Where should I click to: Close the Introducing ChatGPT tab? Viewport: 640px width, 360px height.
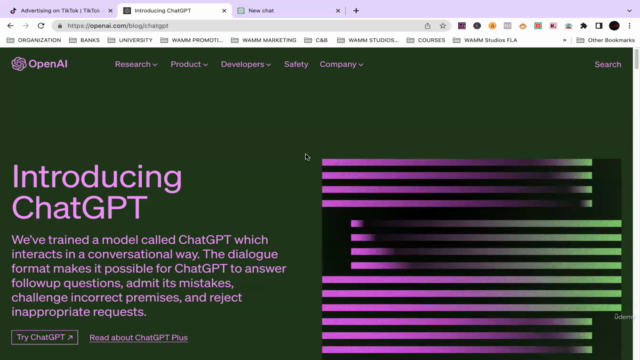pos(224,11)
